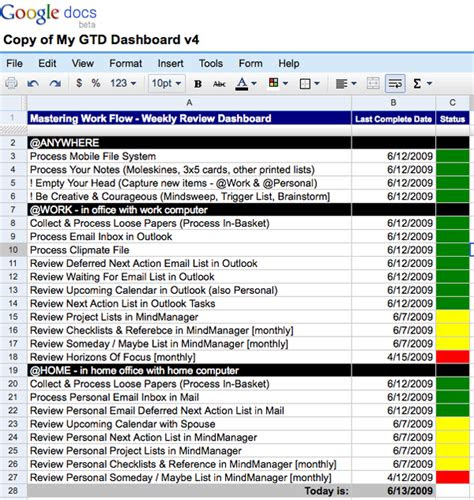
Task: Select 'Last Complete Date' header cell
Action: point(393,118)
